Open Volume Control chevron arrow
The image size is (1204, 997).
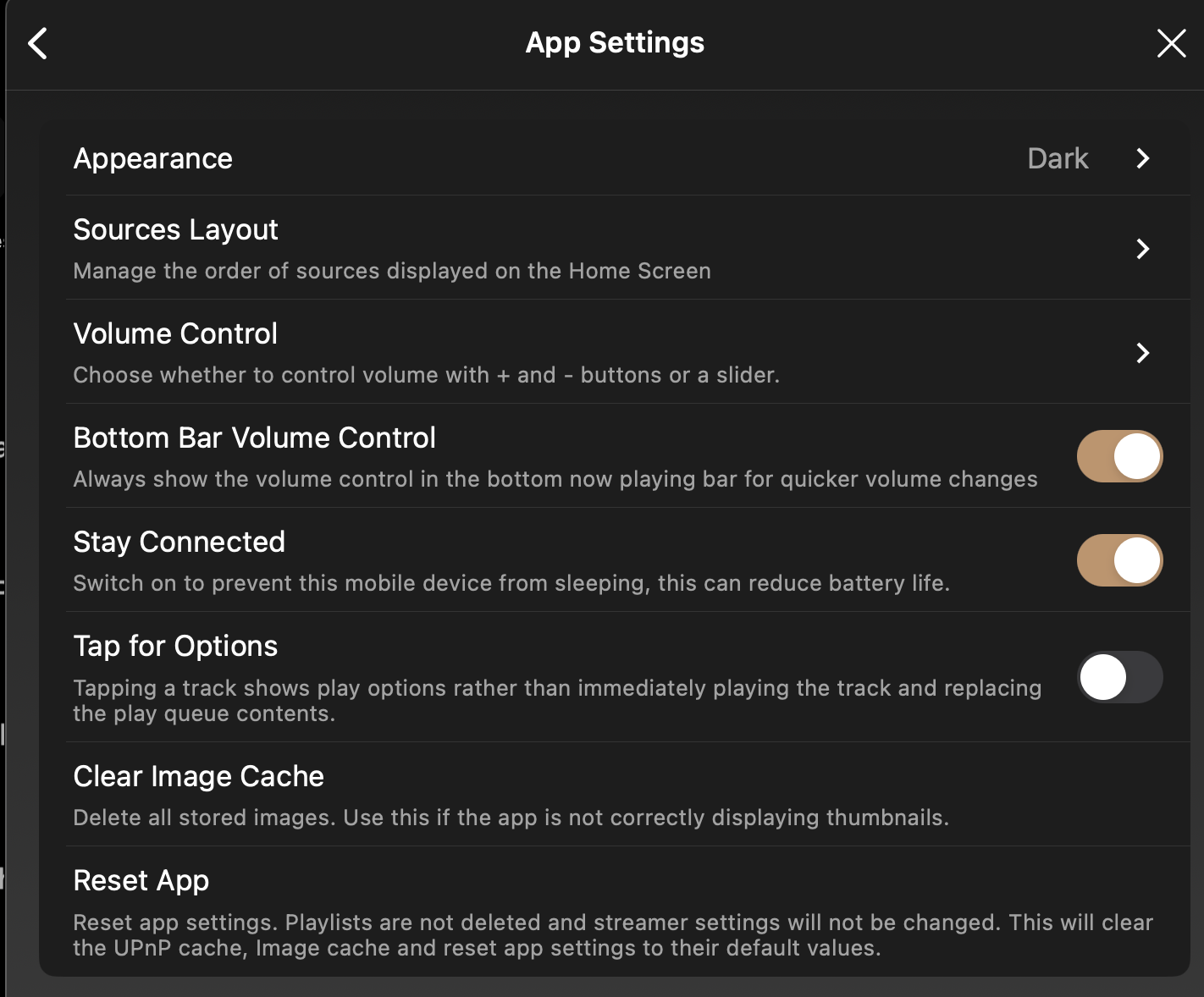coord(1142,353)
